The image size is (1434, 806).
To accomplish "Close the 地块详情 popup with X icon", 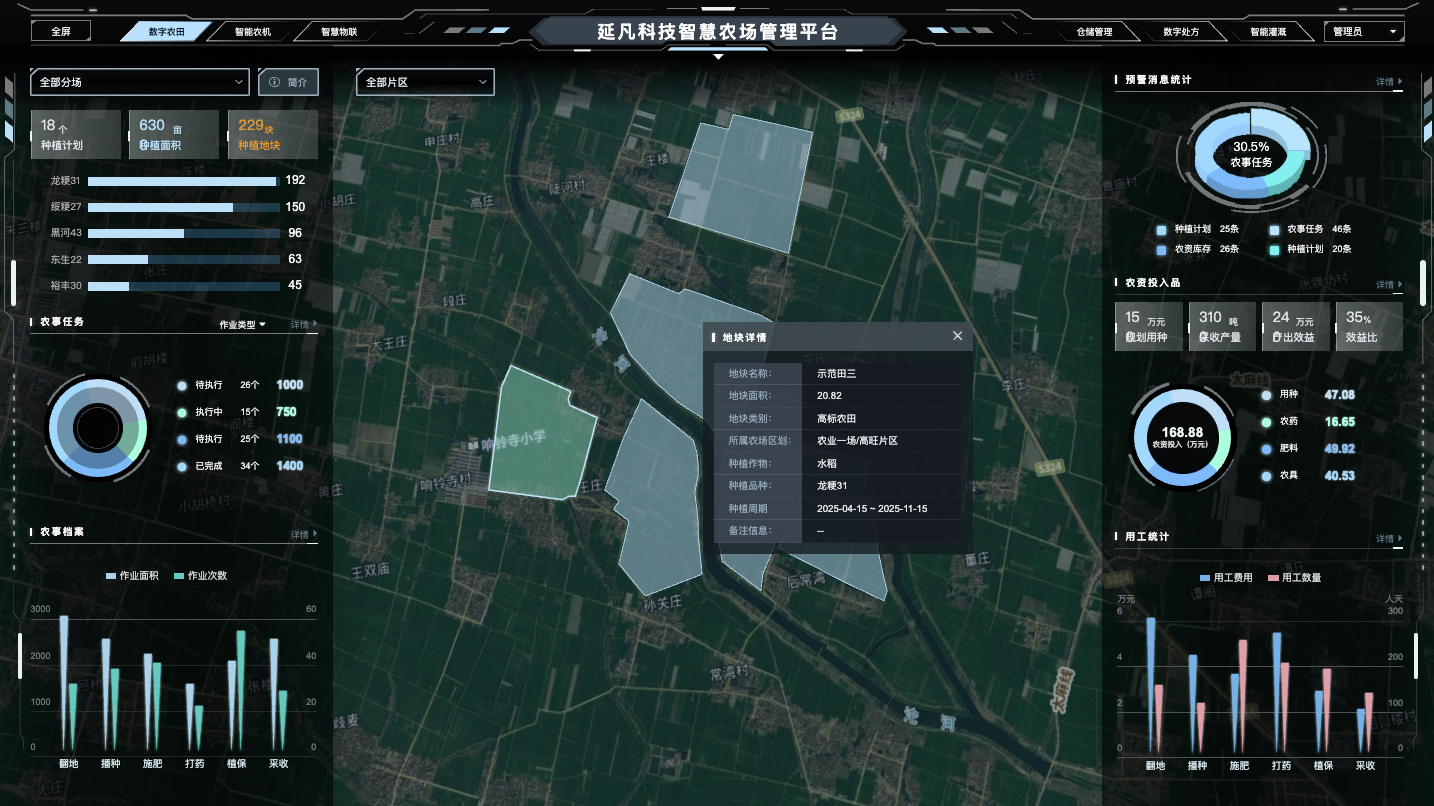I will point(957,336).
